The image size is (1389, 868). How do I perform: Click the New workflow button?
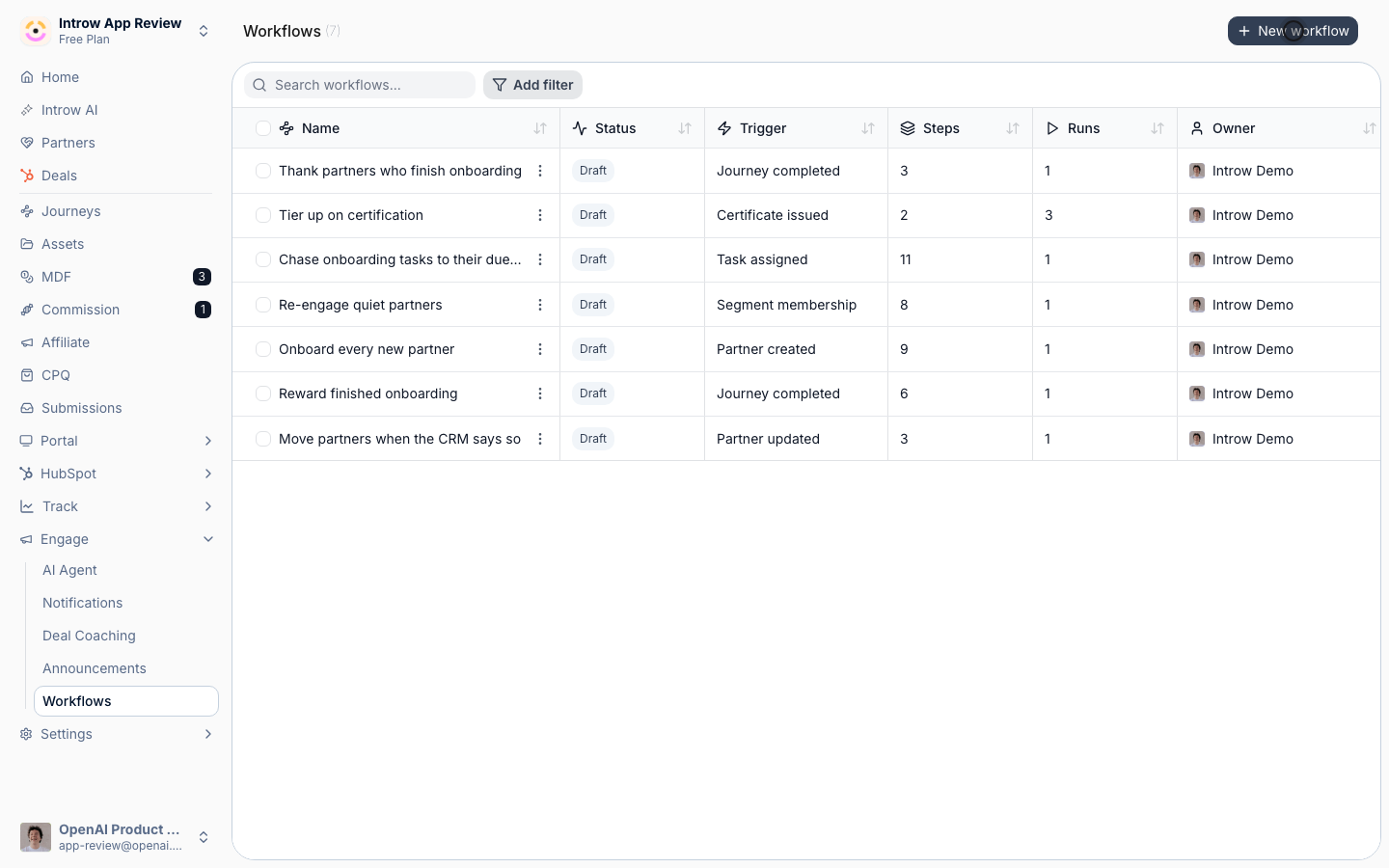1293,31
